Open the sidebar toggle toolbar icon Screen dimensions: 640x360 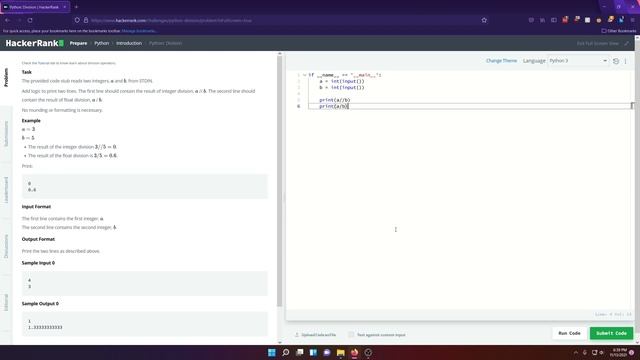coord(553,20)
